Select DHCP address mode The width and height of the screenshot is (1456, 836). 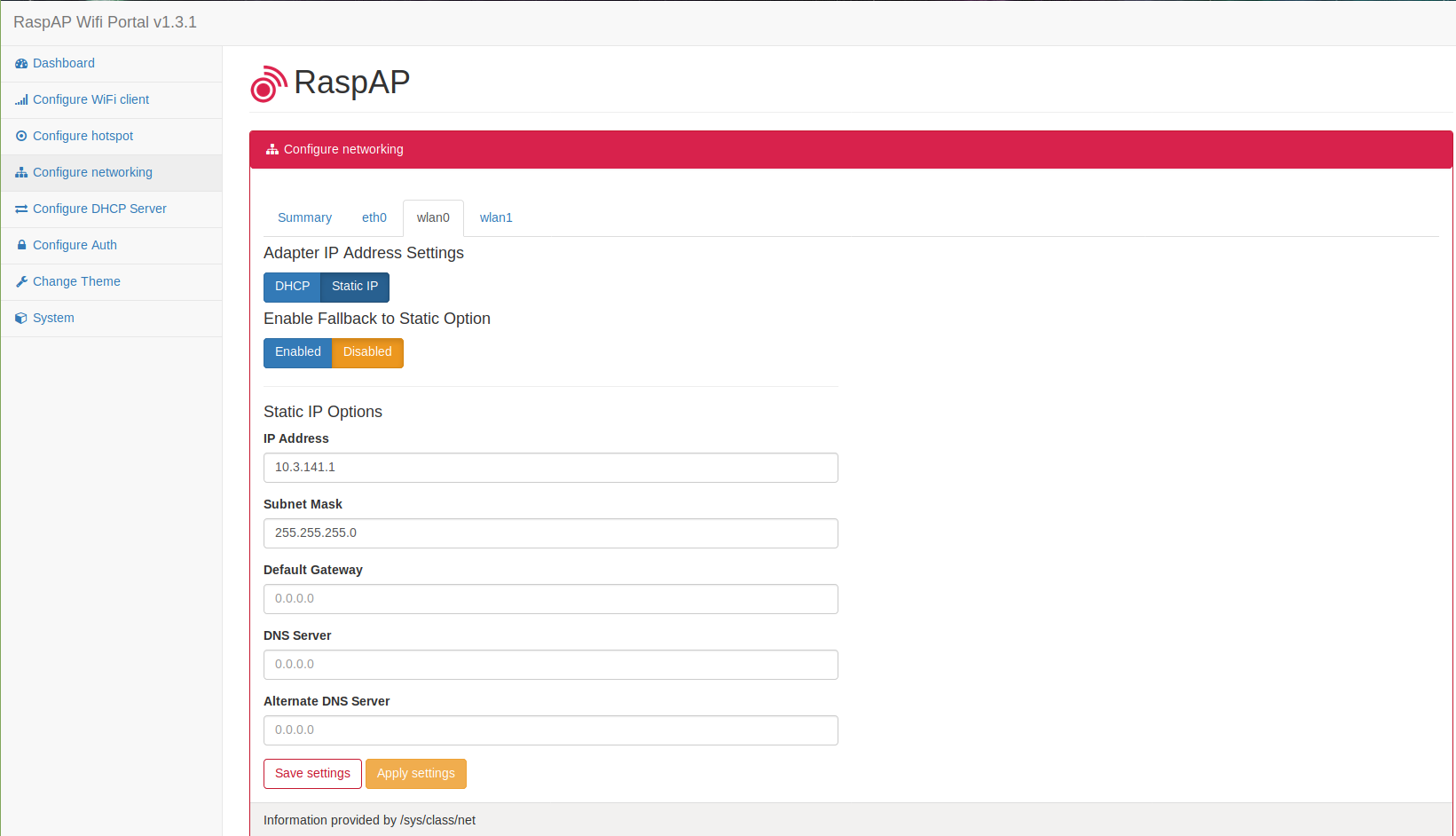292,287
